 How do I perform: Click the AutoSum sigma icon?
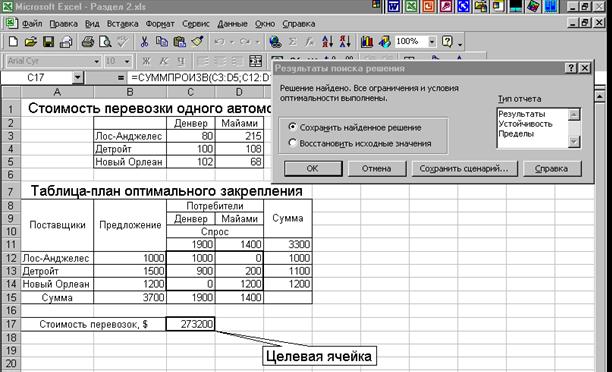[x=292, y=42]
